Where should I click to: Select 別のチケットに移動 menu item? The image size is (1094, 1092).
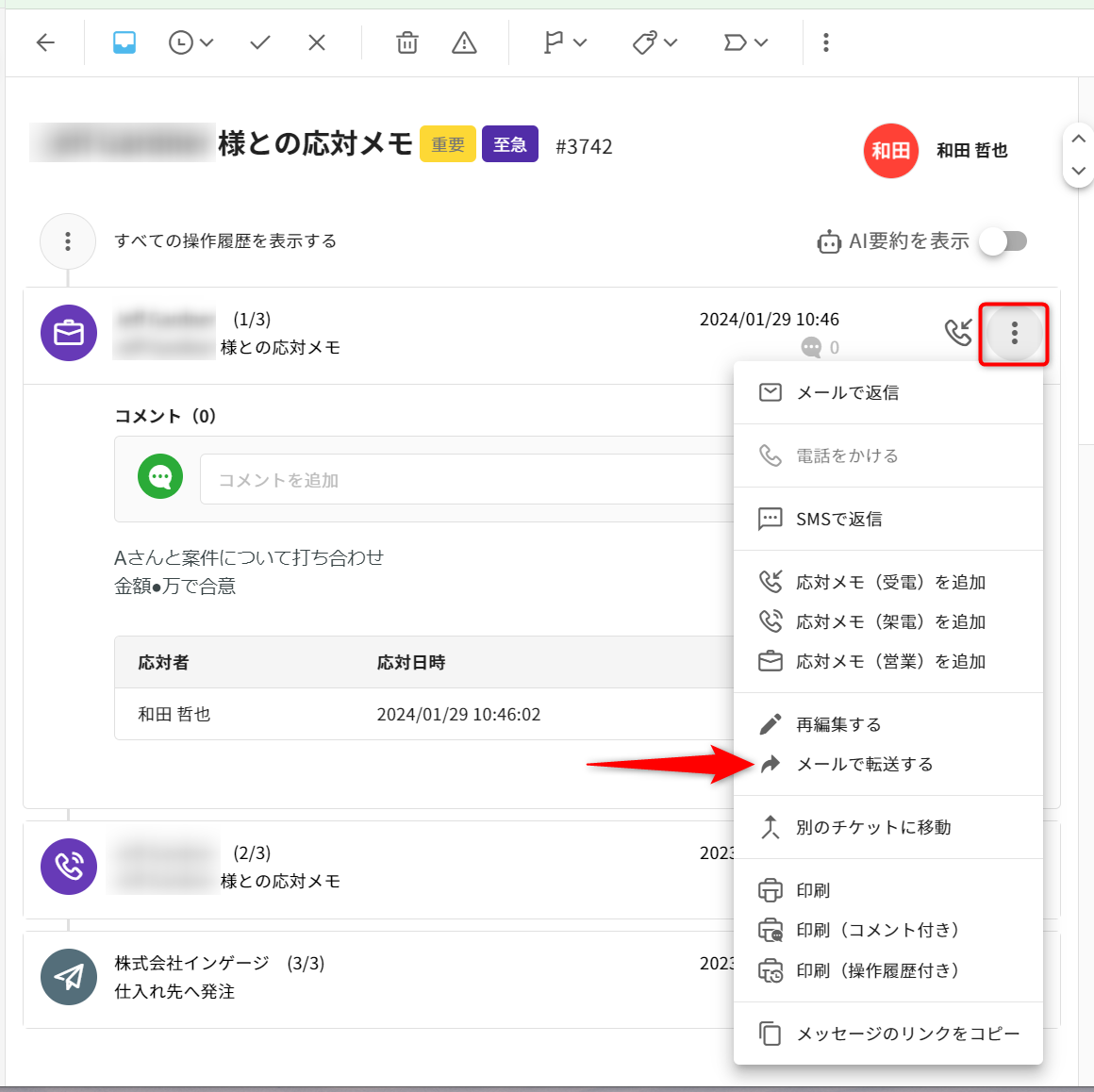(872, 827)
